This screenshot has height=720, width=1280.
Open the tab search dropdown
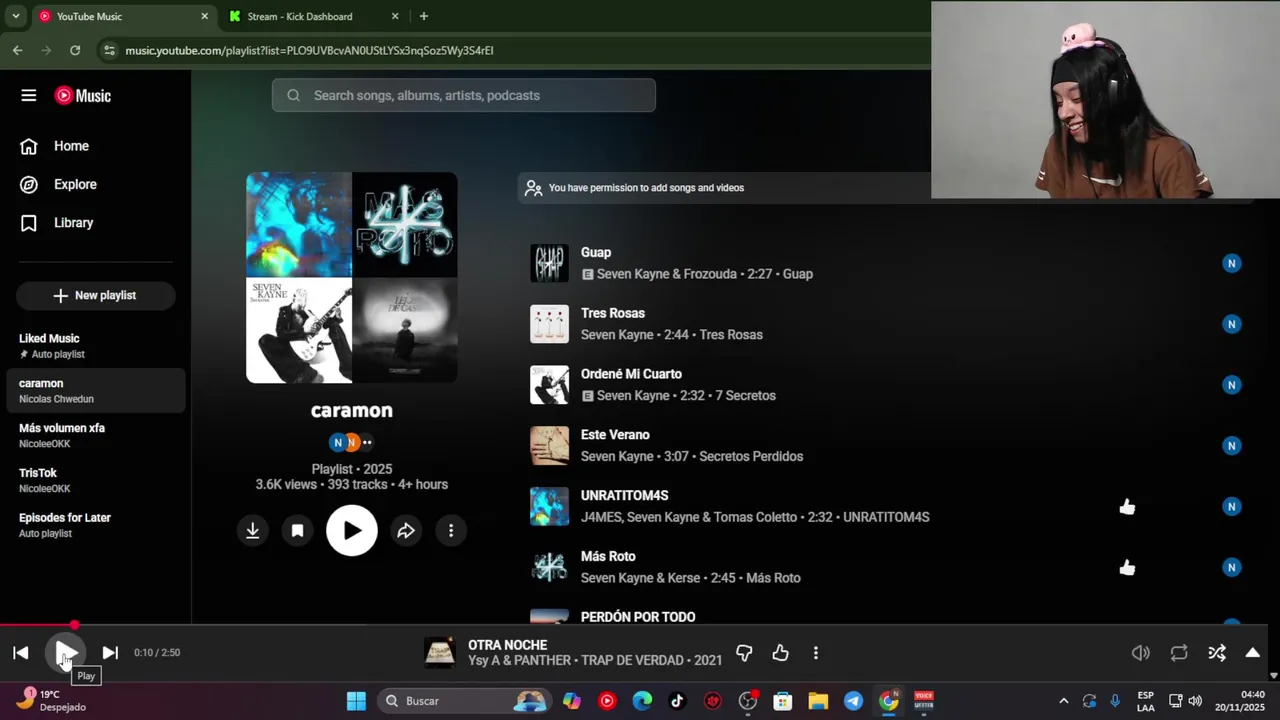(15, 16)
